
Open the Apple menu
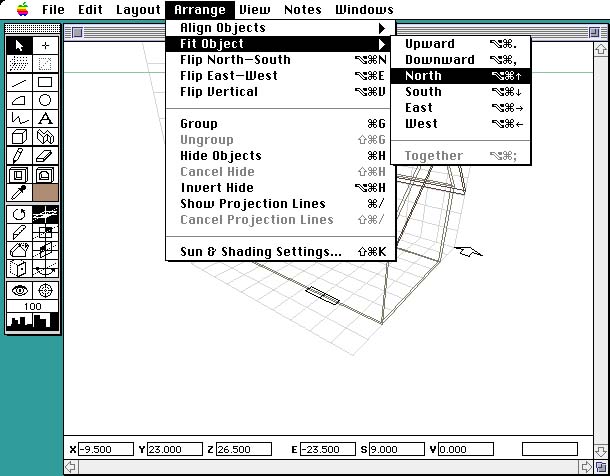click(x=22, y=10)
